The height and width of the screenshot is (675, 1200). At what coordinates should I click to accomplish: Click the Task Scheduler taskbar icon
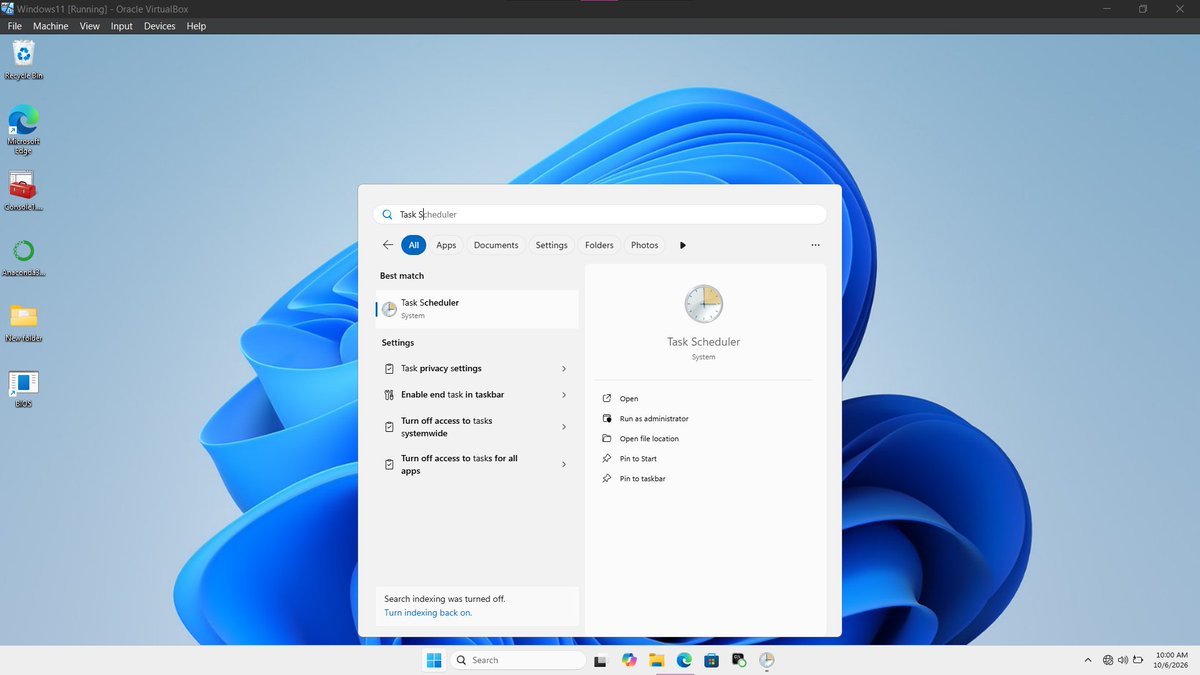pos(766,660)
